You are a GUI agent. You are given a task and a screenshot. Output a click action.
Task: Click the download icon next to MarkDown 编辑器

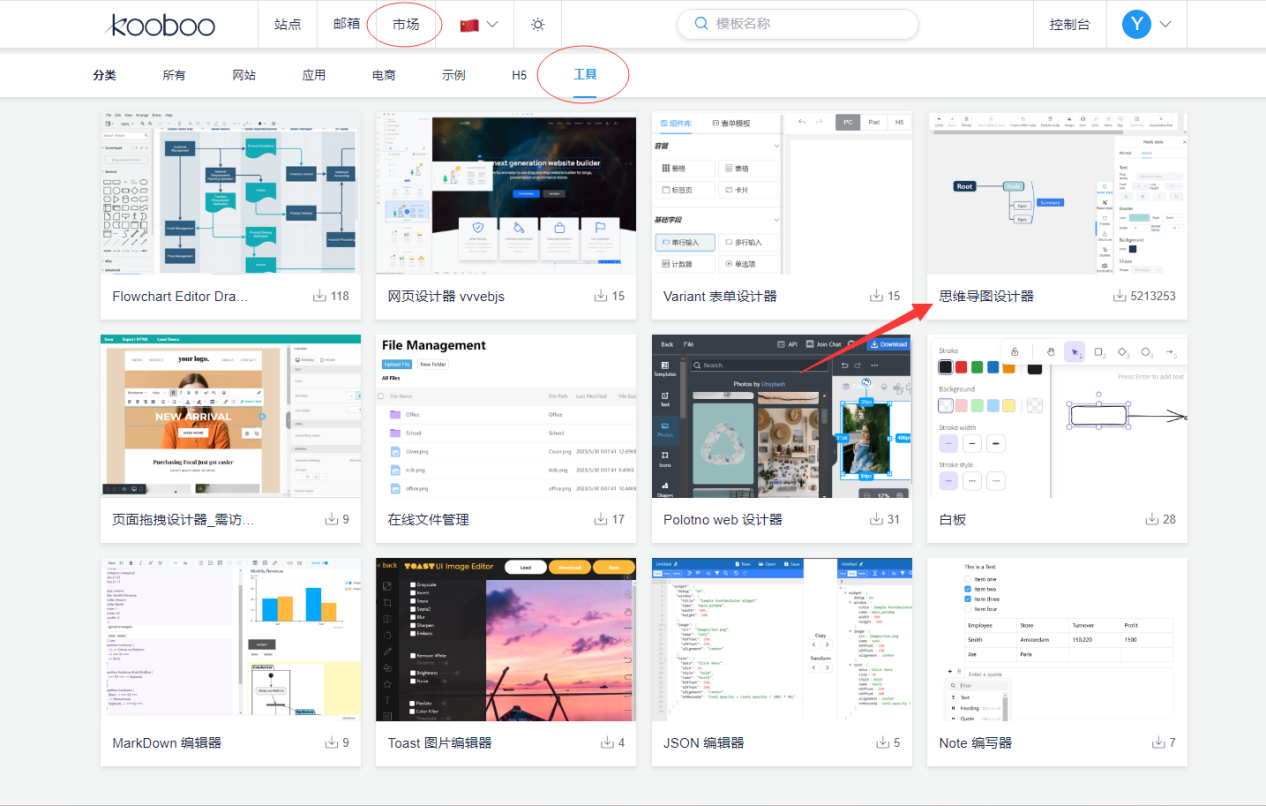(x=331, y=742)
